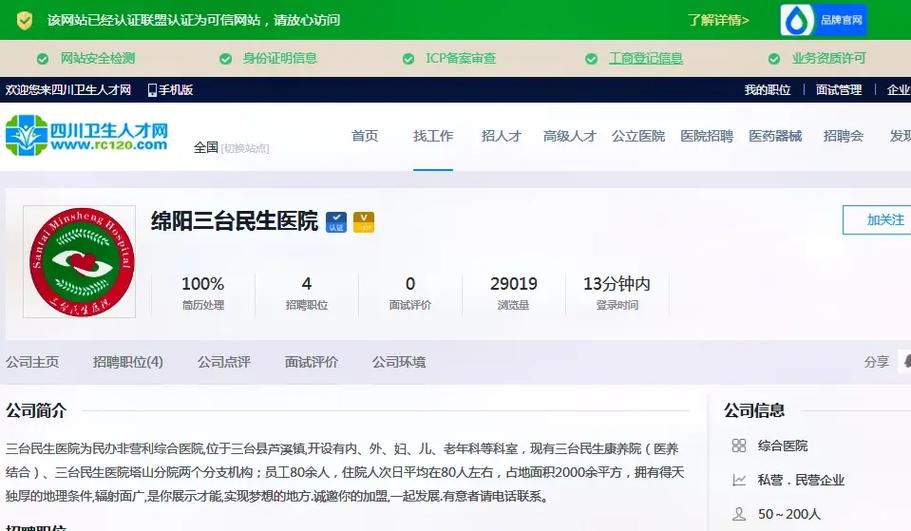Click 身份证明信息 verification item
911x531 pixels.
point(280,58)
